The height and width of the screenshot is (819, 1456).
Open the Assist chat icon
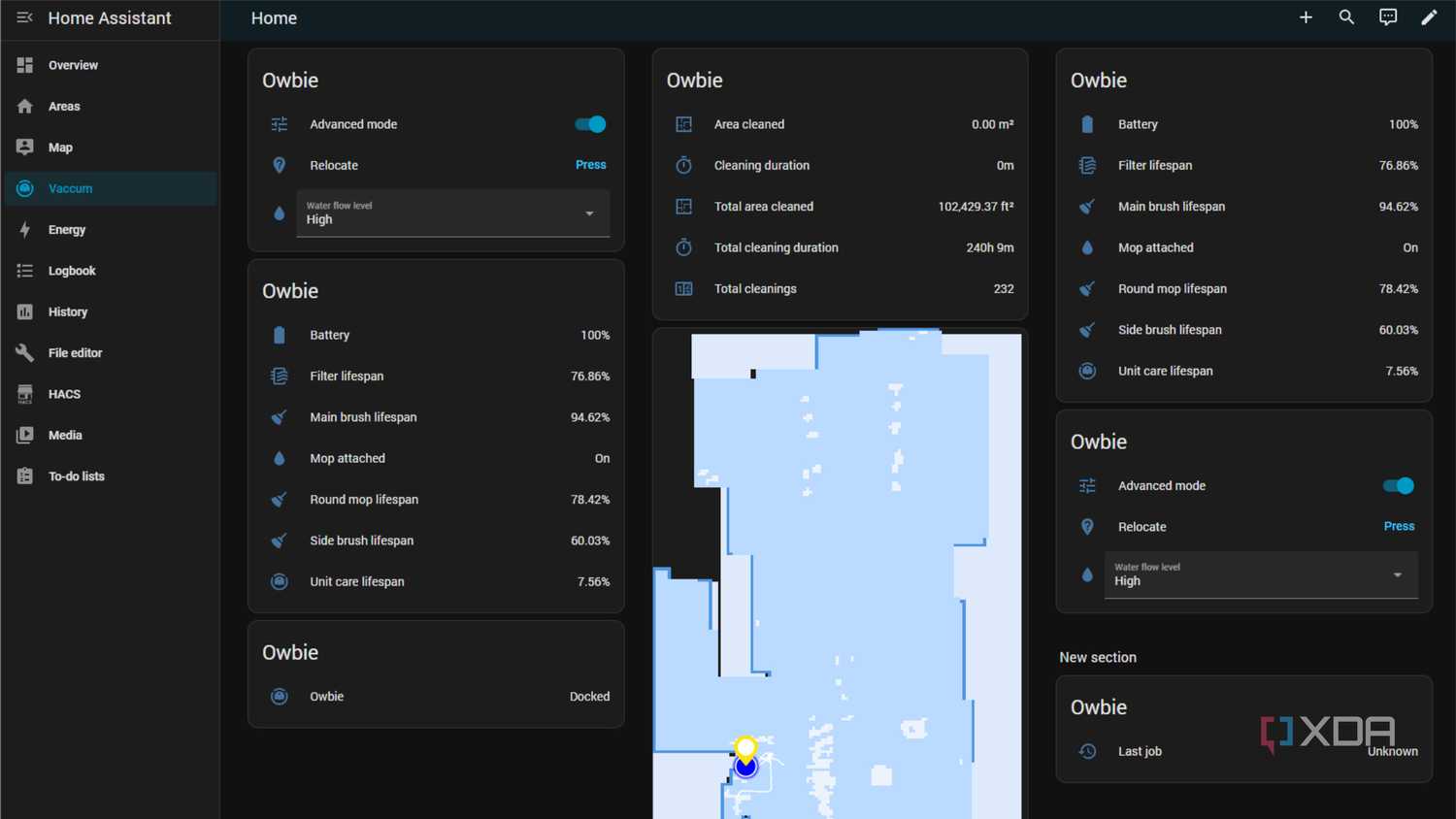tap(1388, 17)
